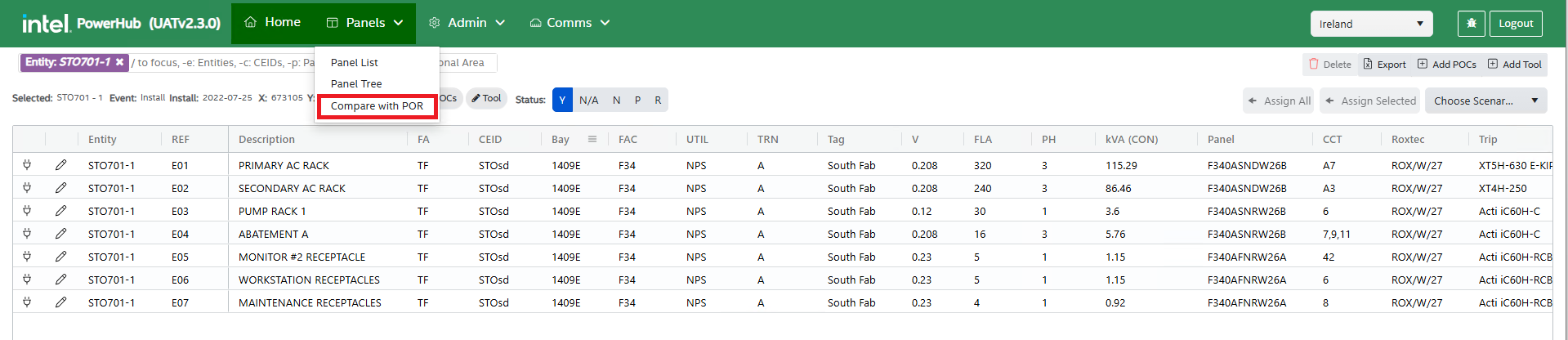Select status filter Y
Viewport: 1568px width, 340px height.
click(562, 100)
